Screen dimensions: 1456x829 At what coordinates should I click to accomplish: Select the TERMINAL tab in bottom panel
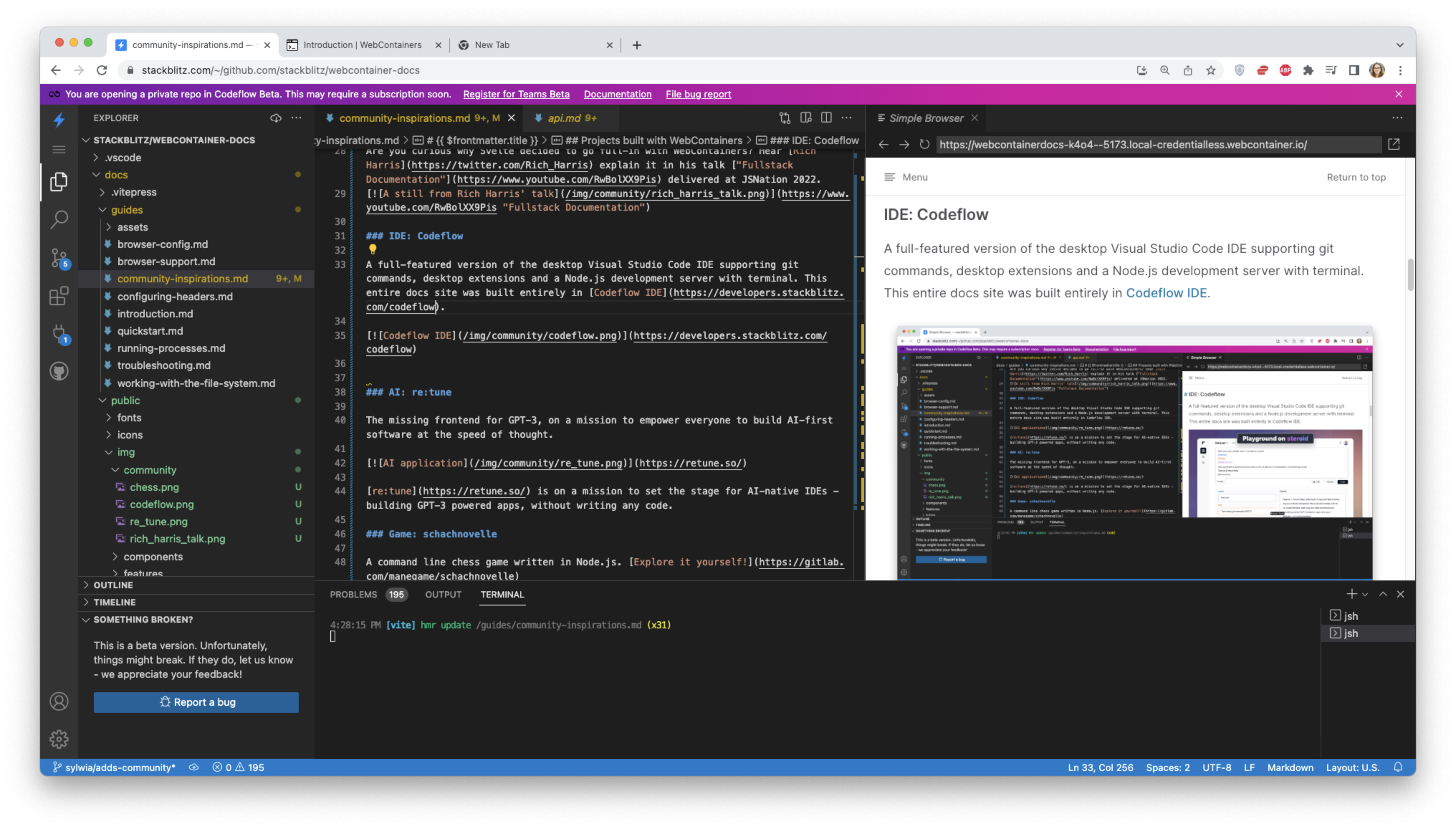(502, 594)
